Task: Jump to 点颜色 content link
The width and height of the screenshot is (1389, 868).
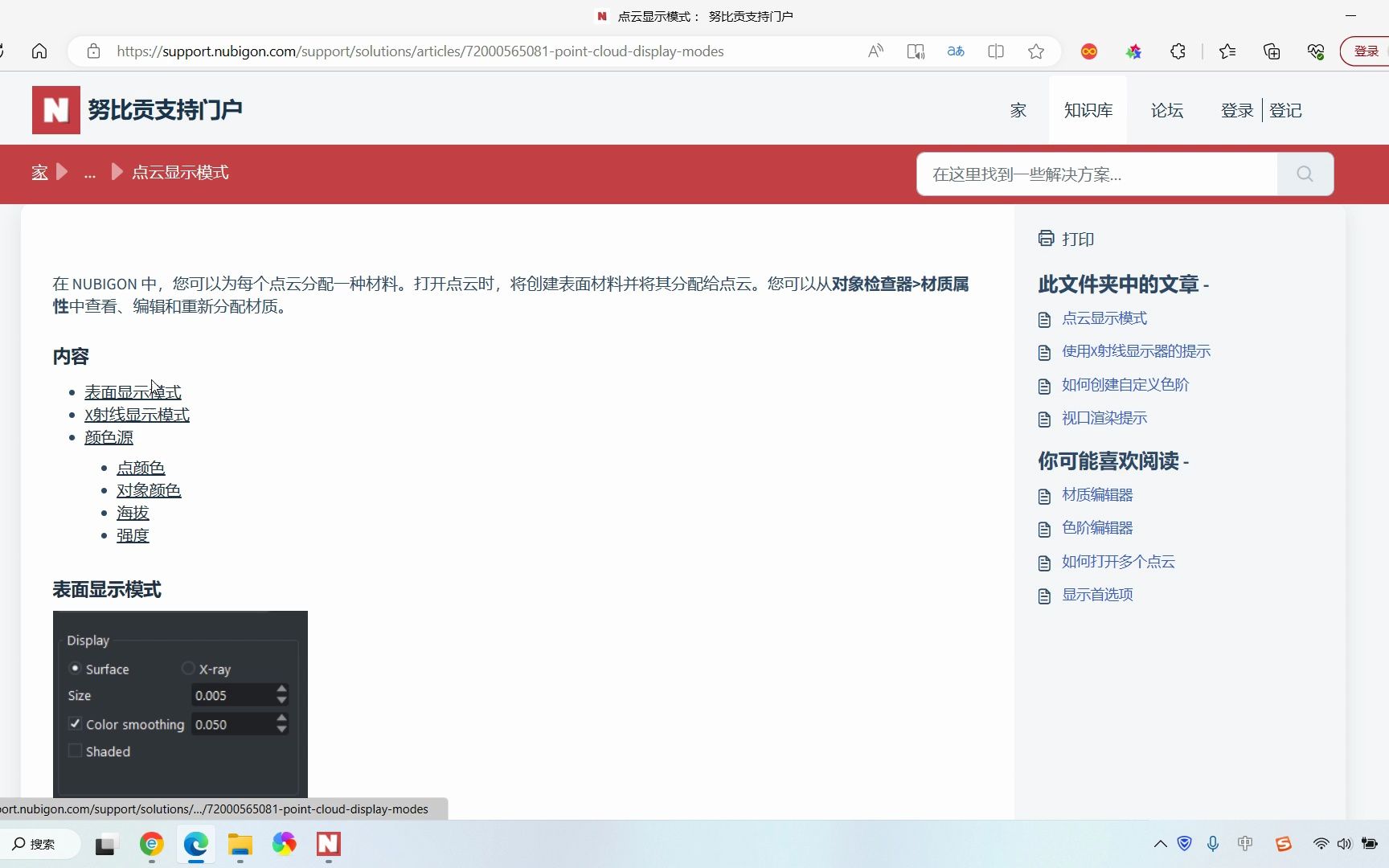Action: (x=141, y=467)
